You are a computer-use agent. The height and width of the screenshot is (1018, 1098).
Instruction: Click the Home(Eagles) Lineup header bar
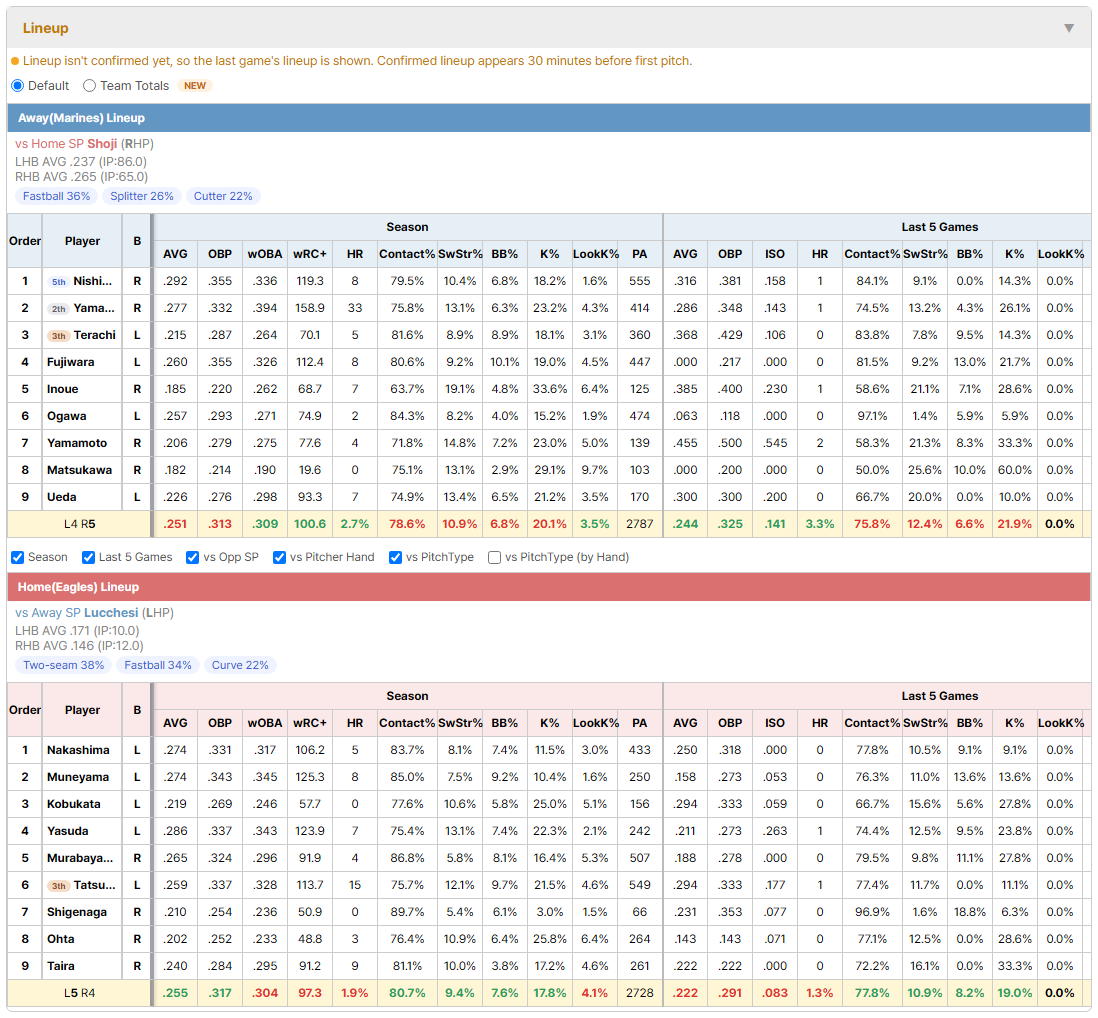tap(549, 587)
